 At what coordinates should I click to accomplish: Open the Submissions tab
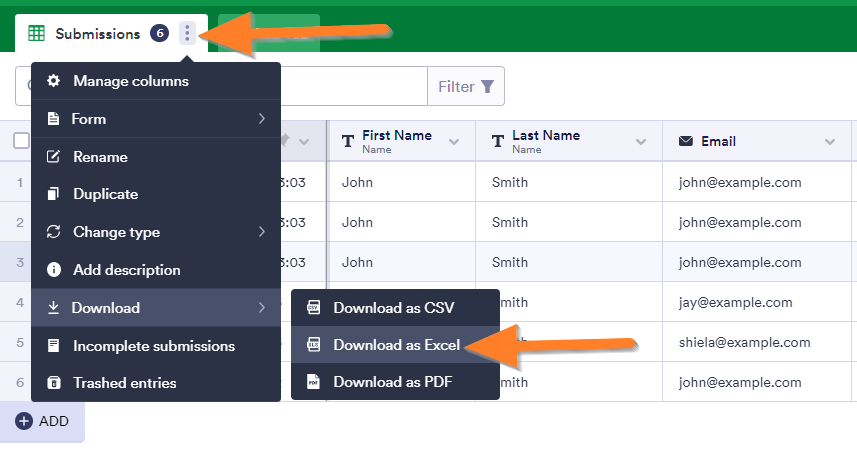[x=97, y=33]
